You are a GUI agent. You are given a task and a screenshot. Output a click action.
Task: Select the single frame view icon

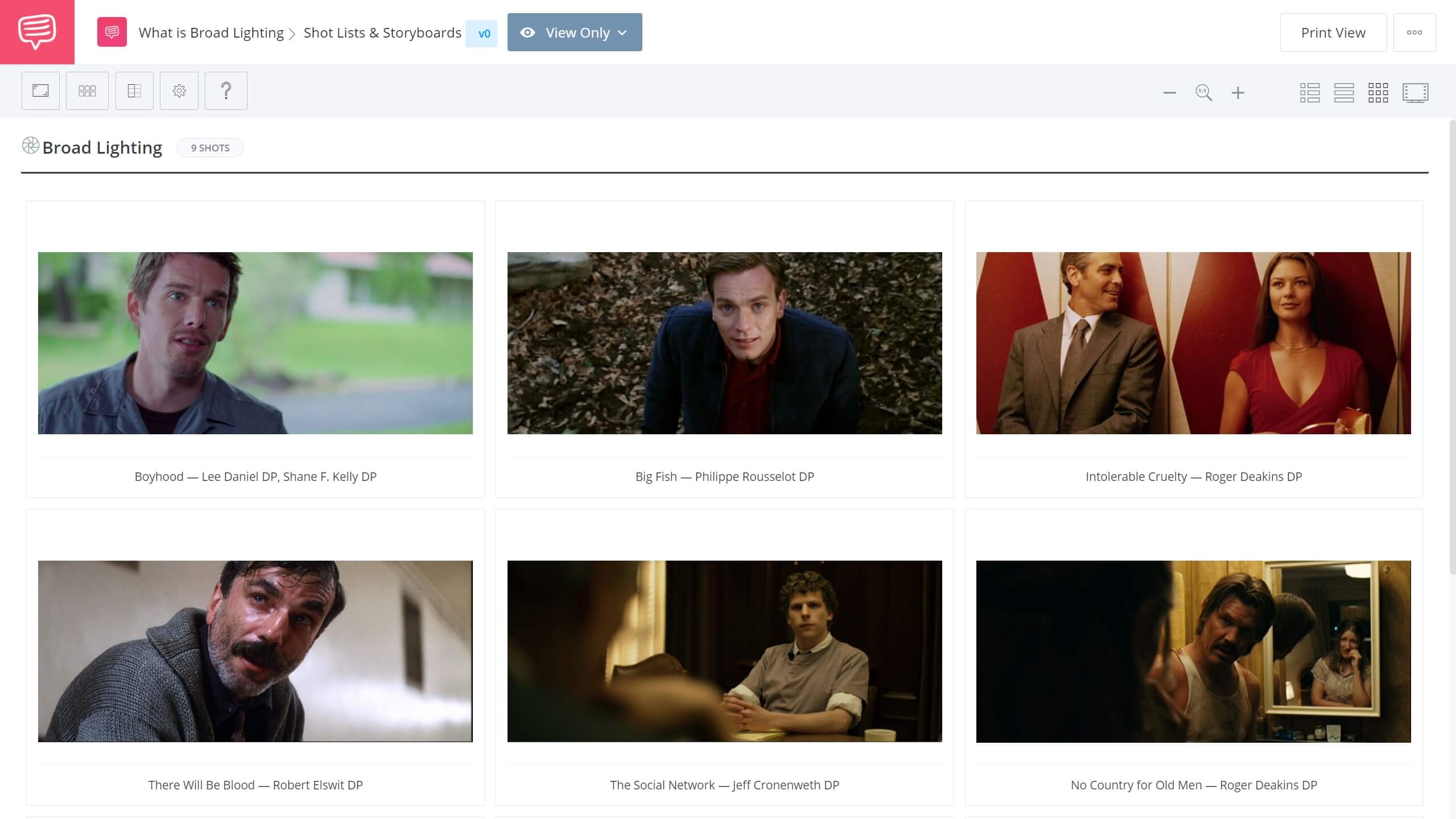click(40, 90)
